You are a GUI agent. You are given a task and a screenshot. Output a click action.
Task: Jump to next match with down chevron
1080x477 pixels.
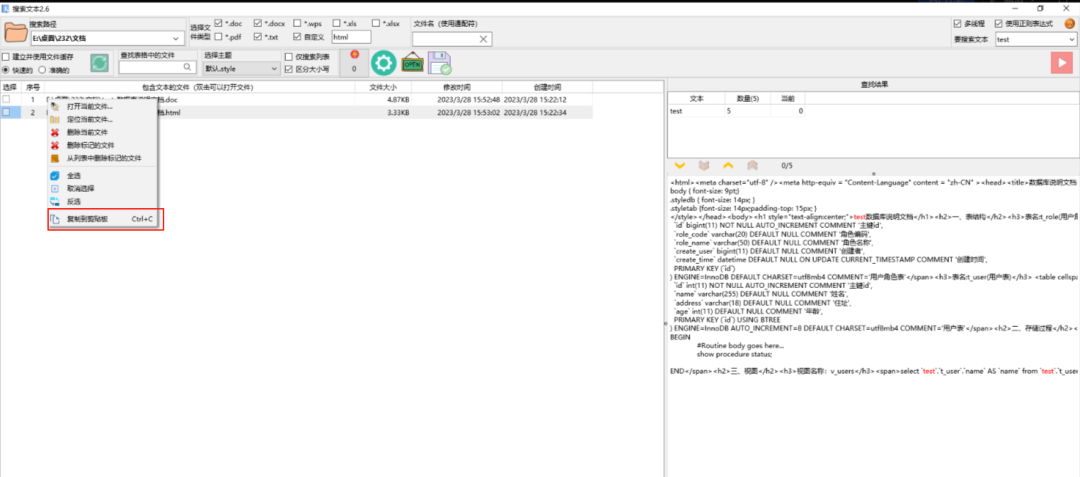tap(680, 165)
